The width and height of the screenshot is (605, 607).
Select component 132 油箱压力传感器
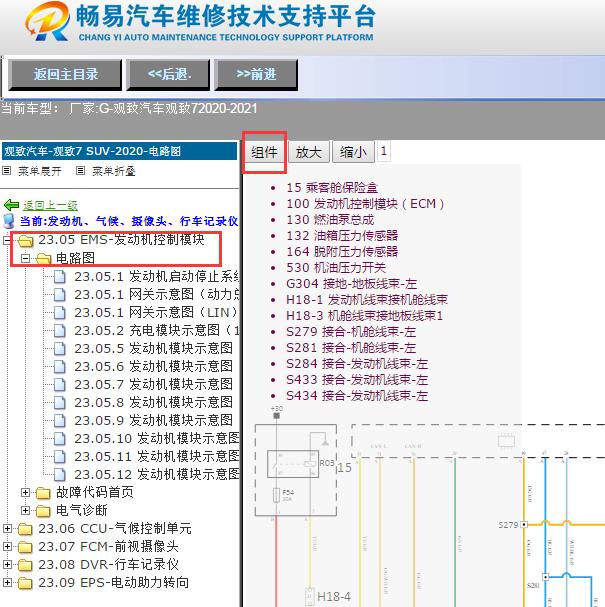pos(342,235)
